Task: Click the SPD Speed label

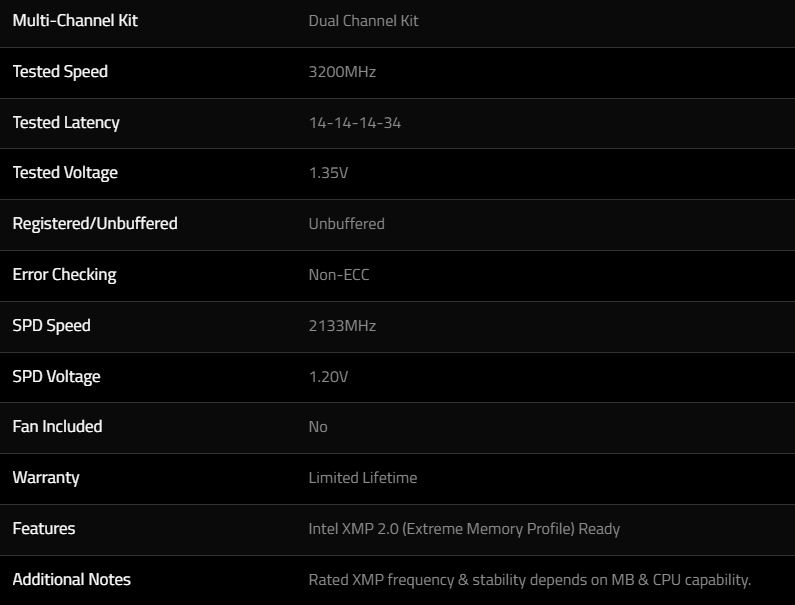Action: [51, 326]
